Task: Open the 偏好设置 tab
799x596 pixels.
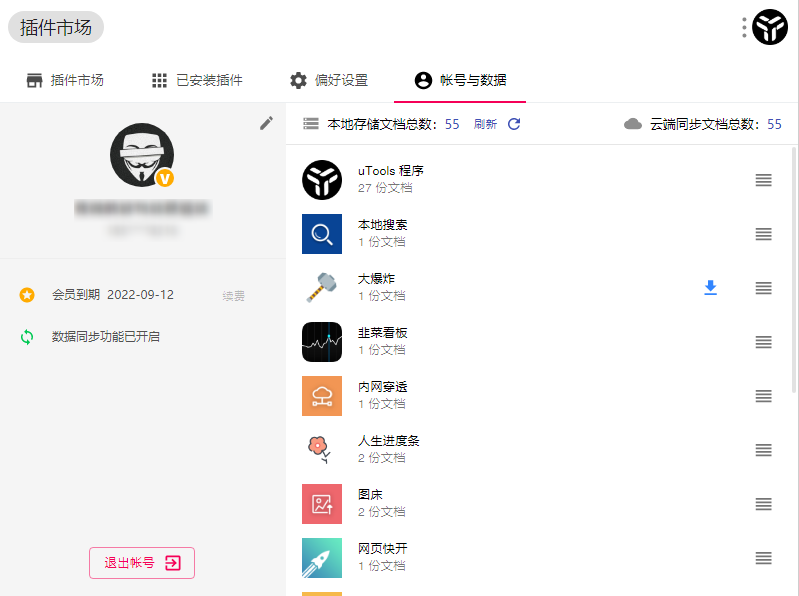Action: [x=329, y=80]
